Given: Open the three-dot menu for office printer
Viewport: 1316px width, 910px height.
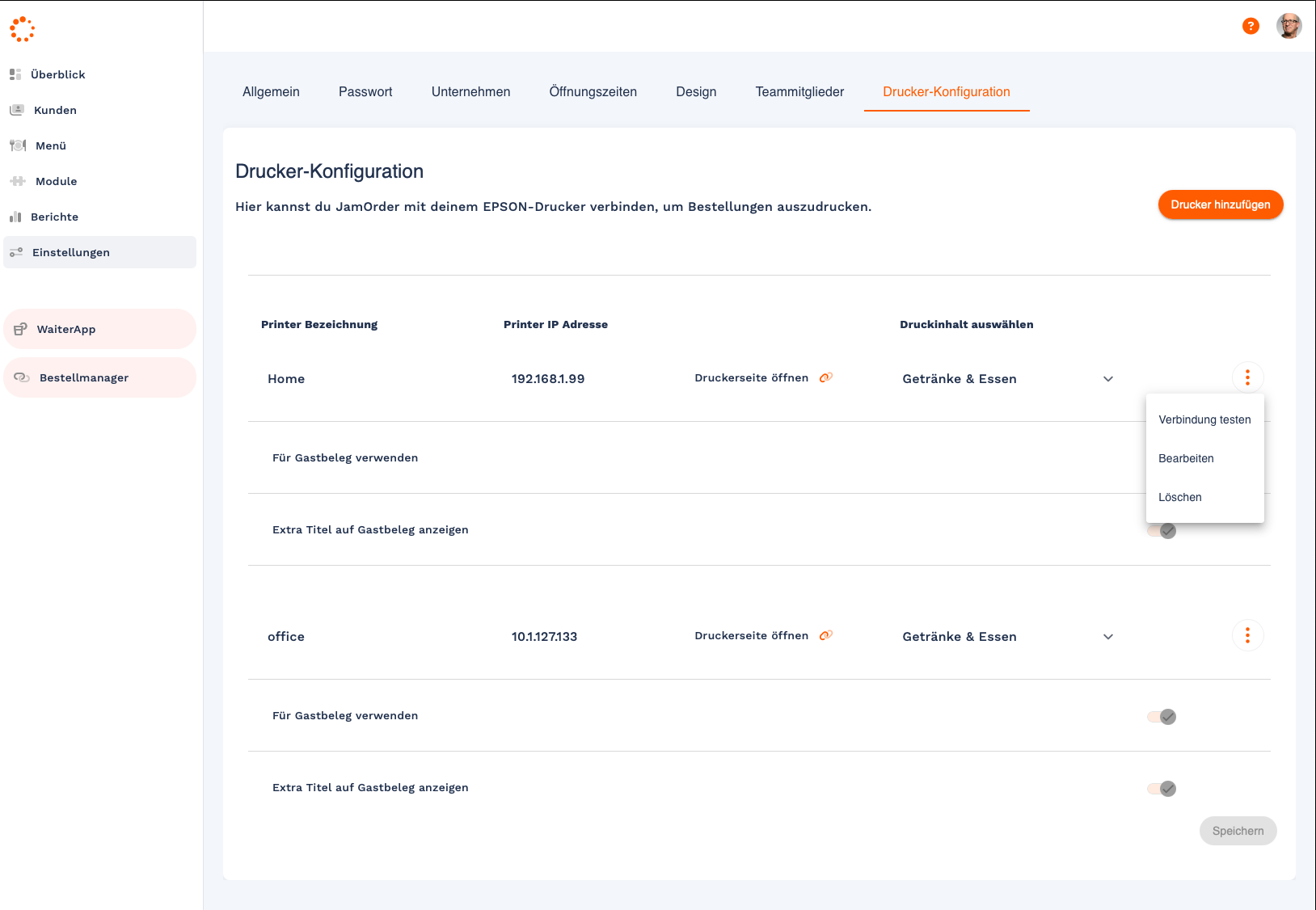Looking at the screenshot, I should 1247,636.
